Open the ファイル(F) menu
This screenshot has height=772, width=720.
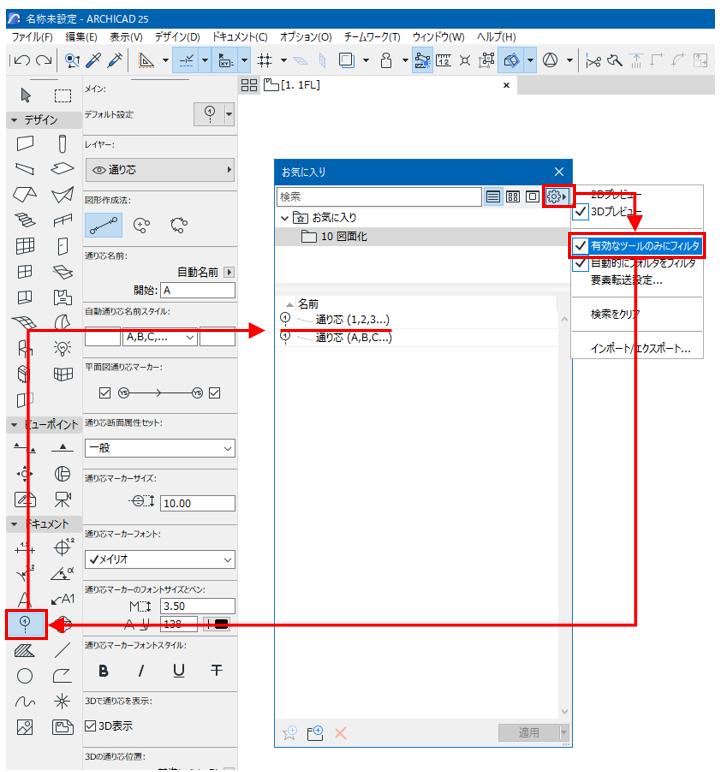(32, 37)
